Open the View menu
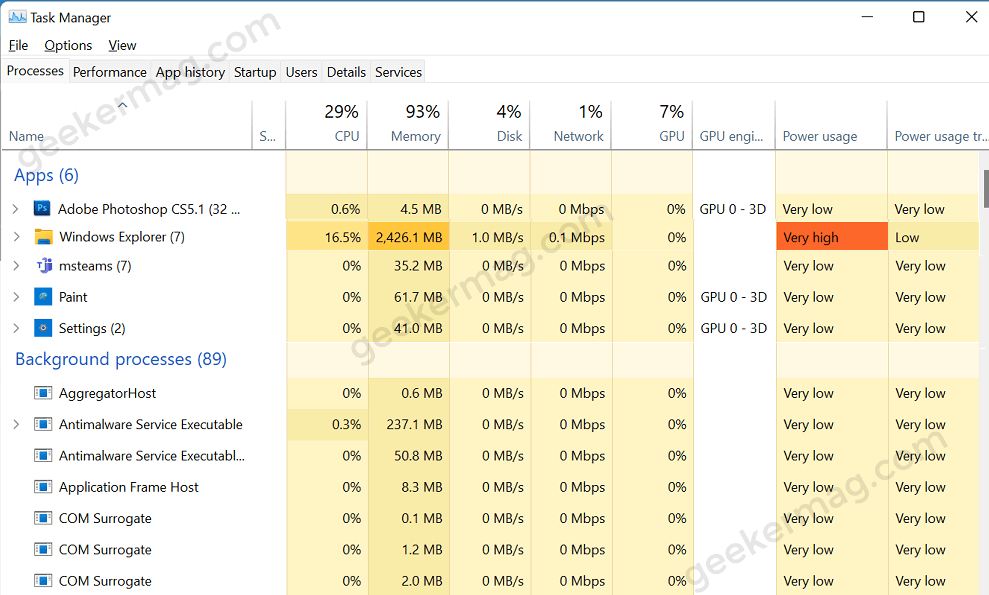This screenshot has width=989, height=595. pos(122,45)
